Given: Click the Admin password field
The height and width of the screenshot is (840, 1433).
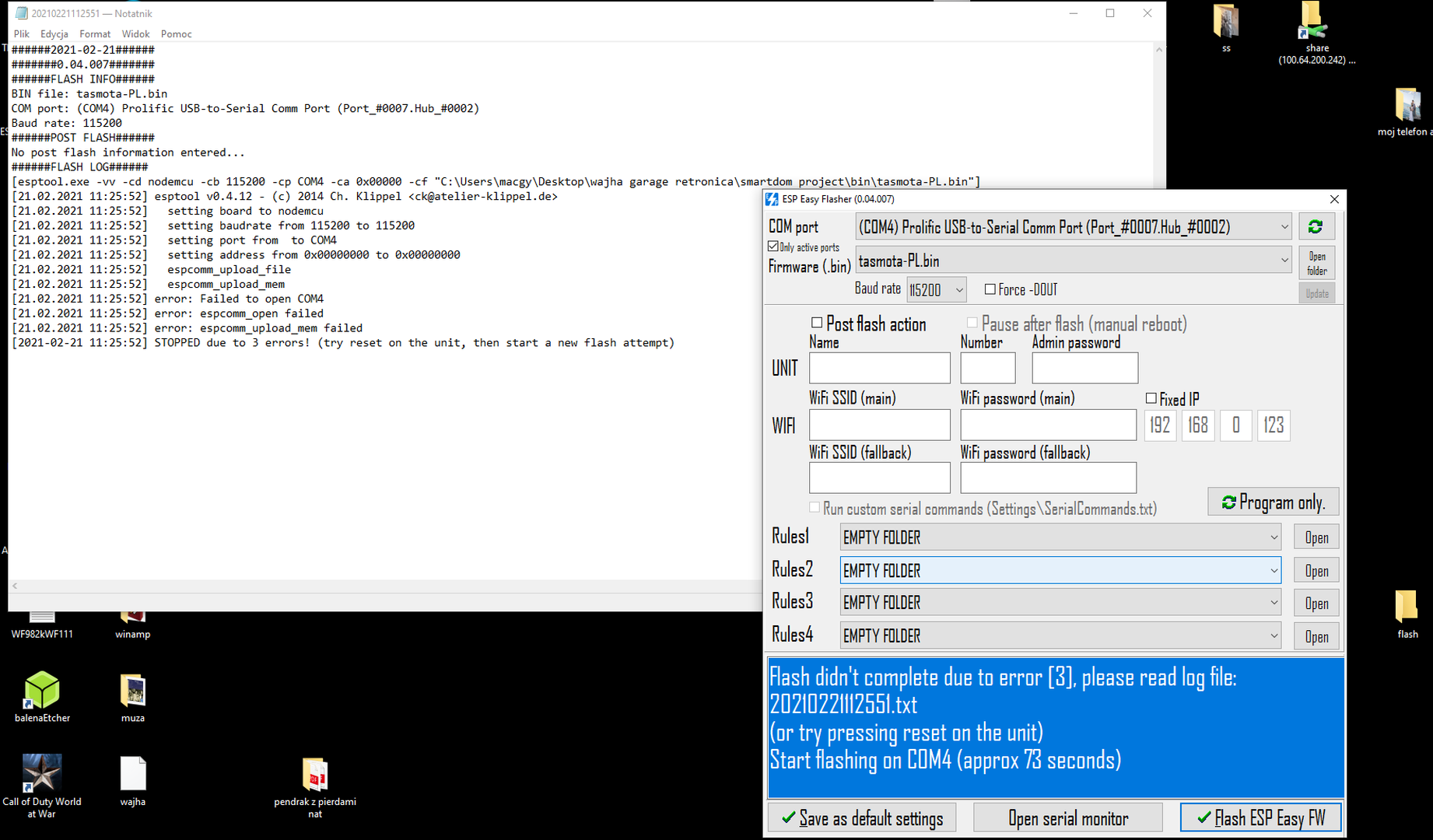Looking at the screenshot, I should click(x=1084, y=368).
